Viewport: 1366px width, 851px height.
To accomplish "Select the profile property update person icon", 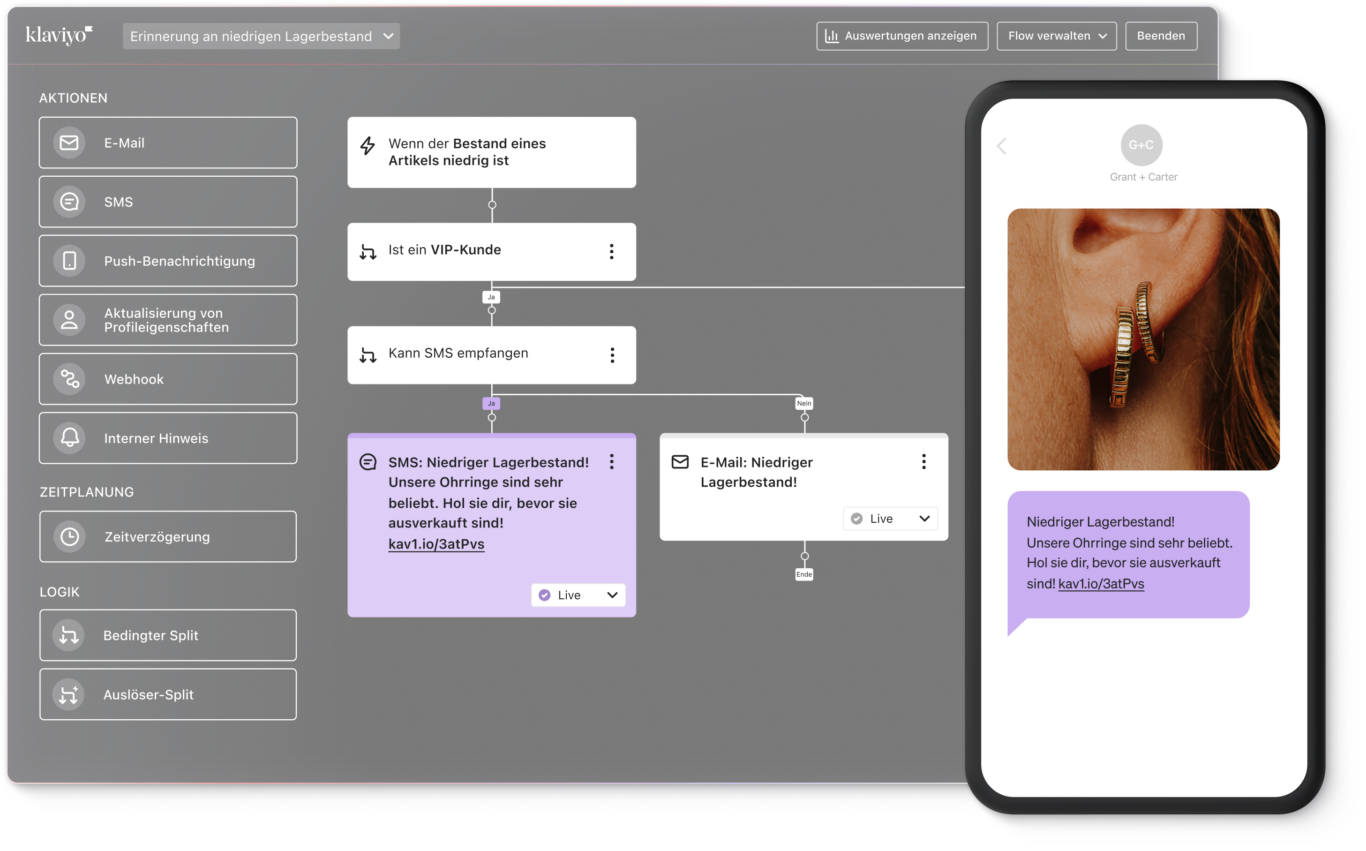I will tap(69, 320).
